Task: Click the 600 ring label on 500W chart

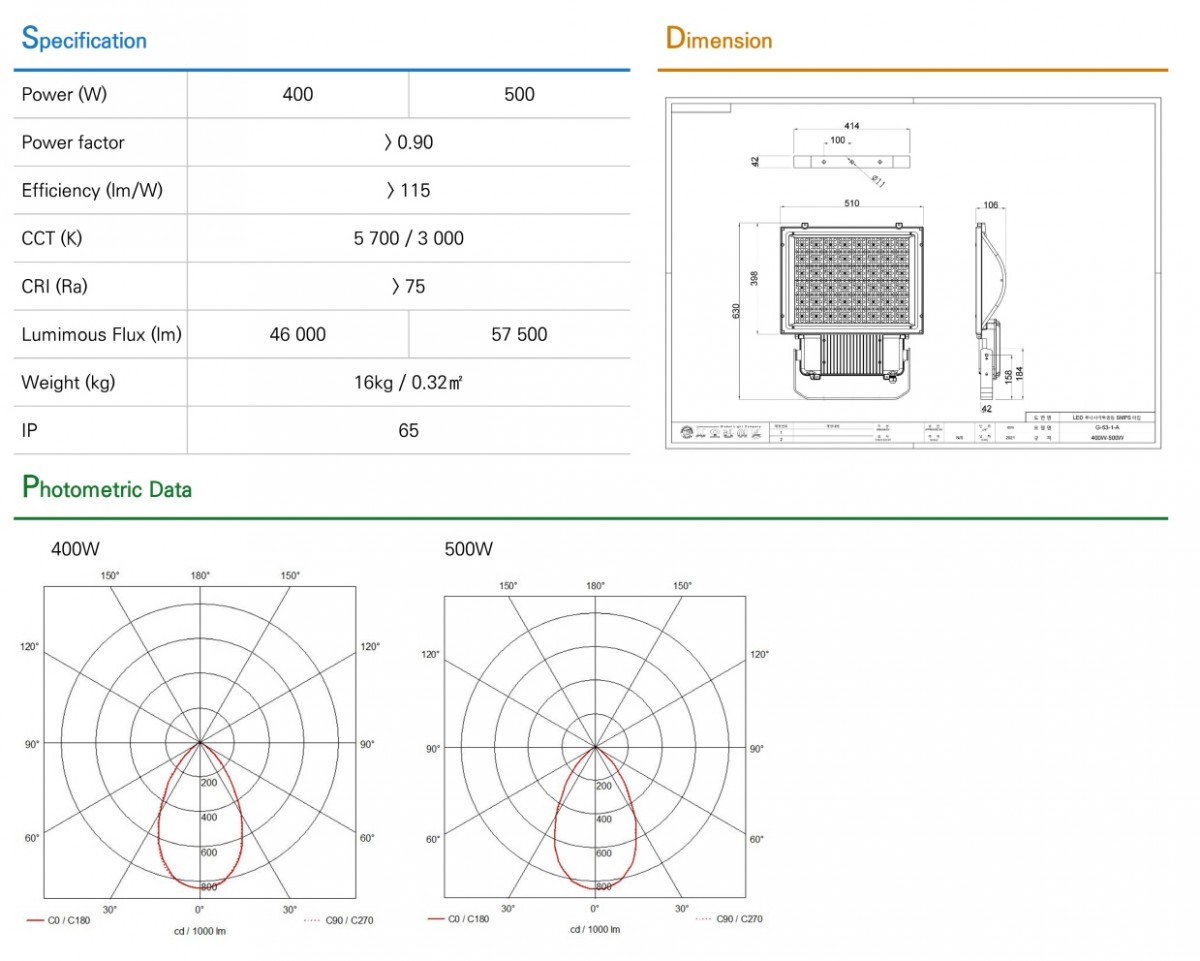Action: 603,853
